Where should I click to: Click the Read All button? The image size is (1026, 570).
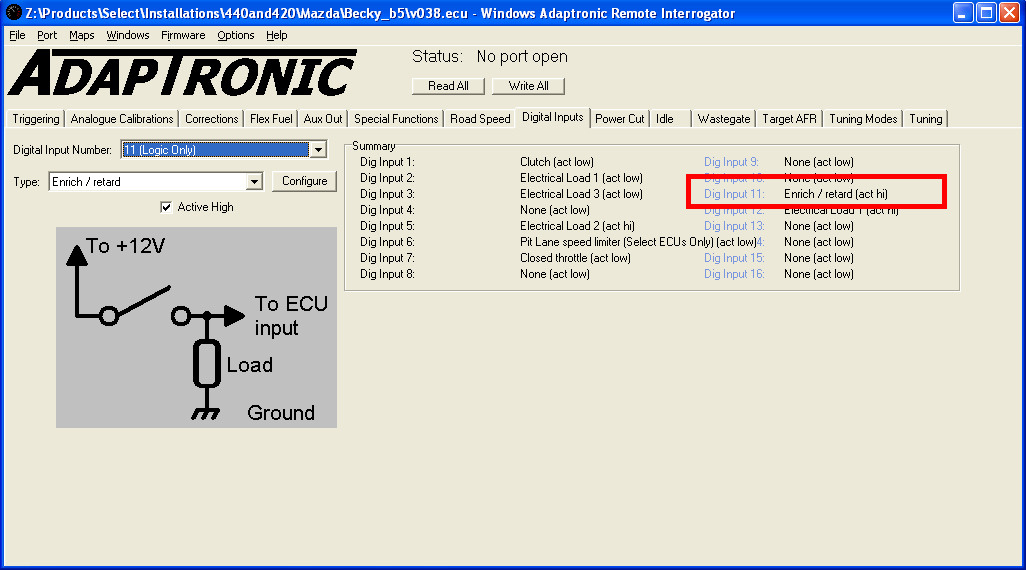[x=448, y=86]
